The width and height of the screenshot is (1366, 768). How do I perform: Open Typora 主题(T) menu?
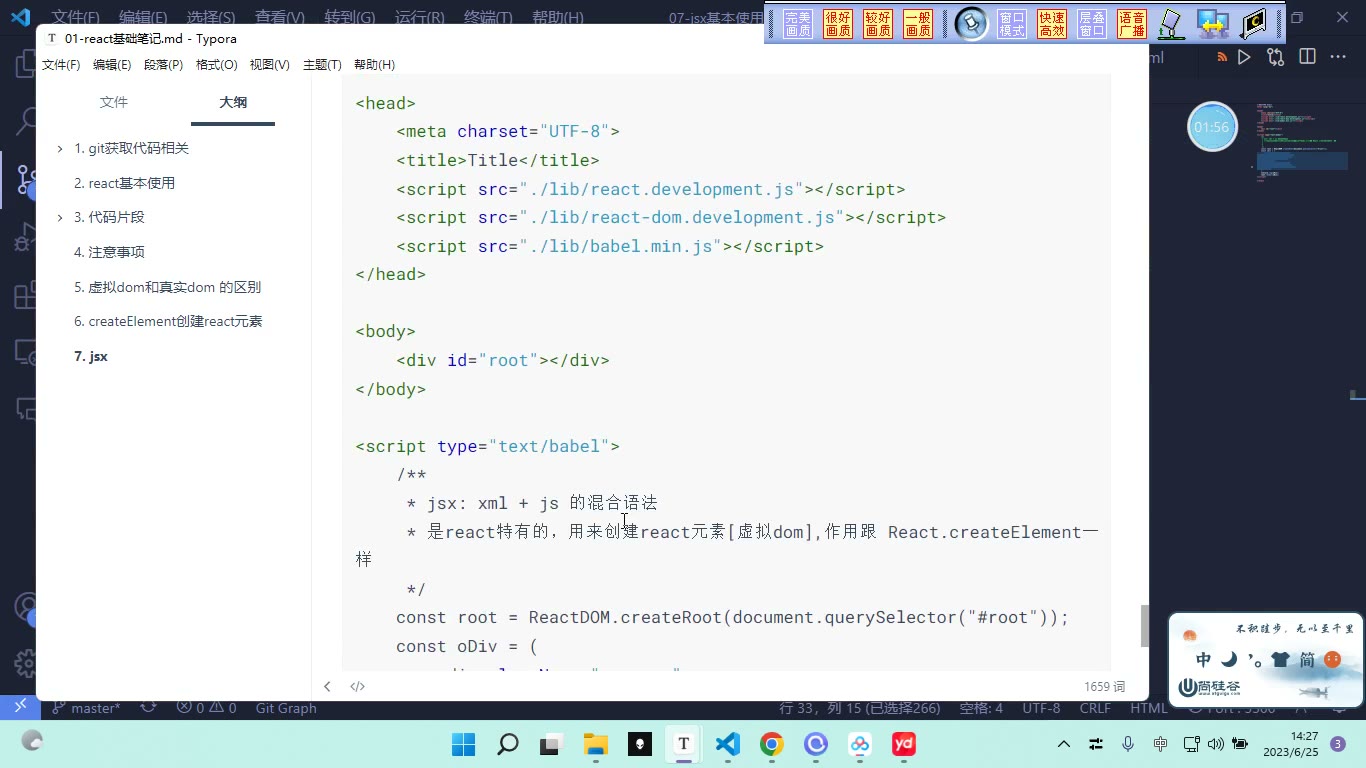click(x=322, y=65)
